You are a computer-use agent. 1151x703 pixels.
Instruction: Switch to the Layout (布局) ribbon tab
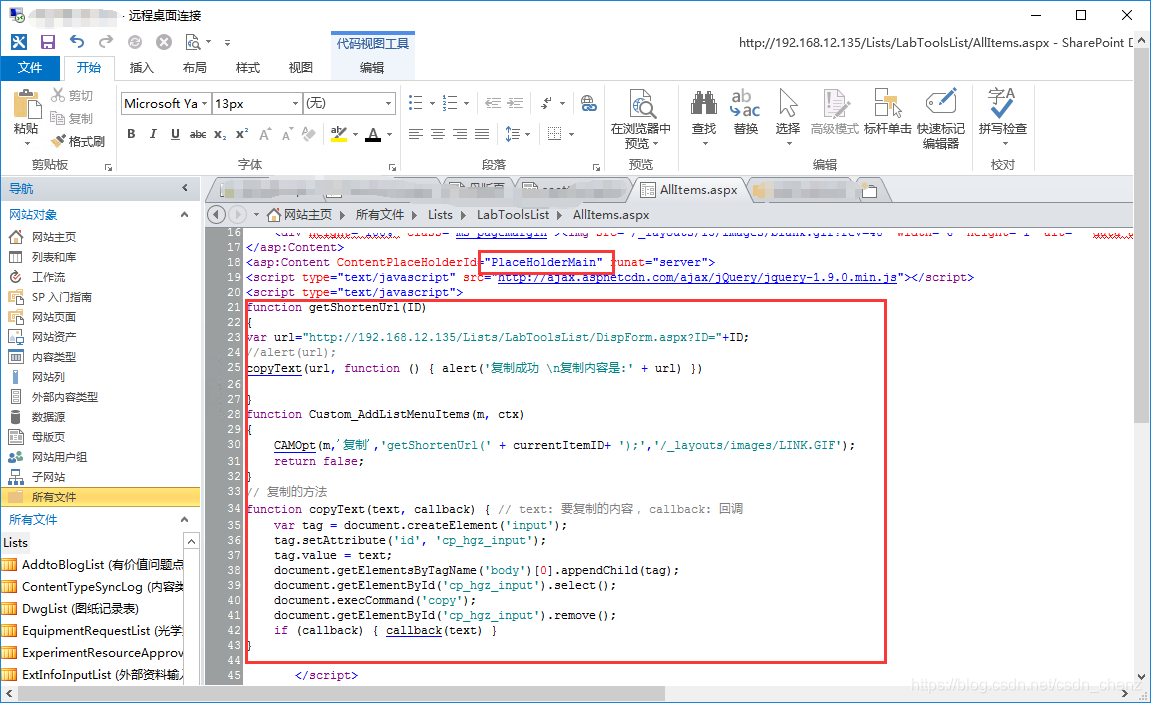coord(195,68)
